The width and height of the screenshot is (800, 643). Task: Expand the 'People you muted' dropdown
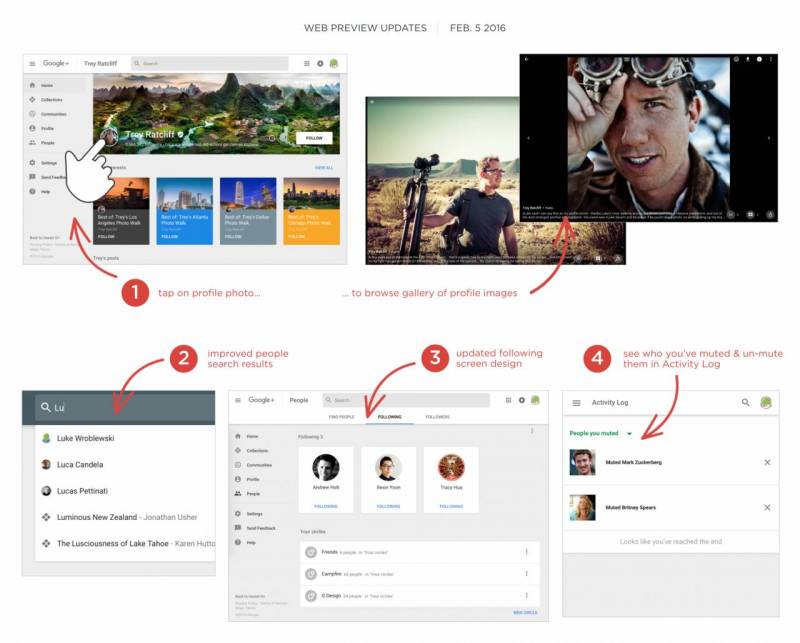[630, 433]
